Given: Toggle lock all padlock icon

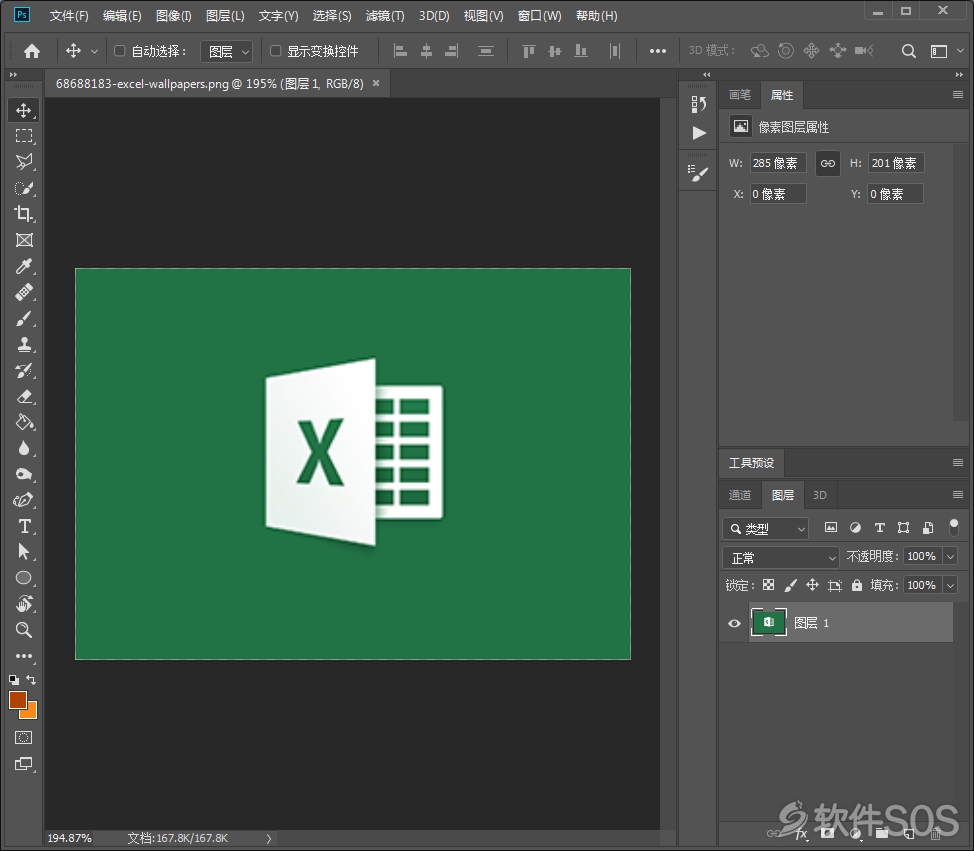Looking at the screenshot, I should pyautogui.click(x=857, y=585).
